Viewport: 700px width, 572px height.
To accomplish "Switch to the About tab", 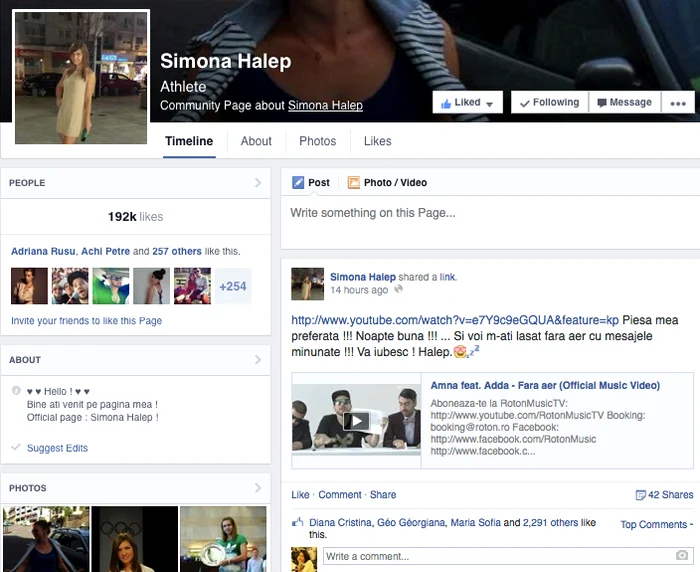I will (x=256, y=141).
